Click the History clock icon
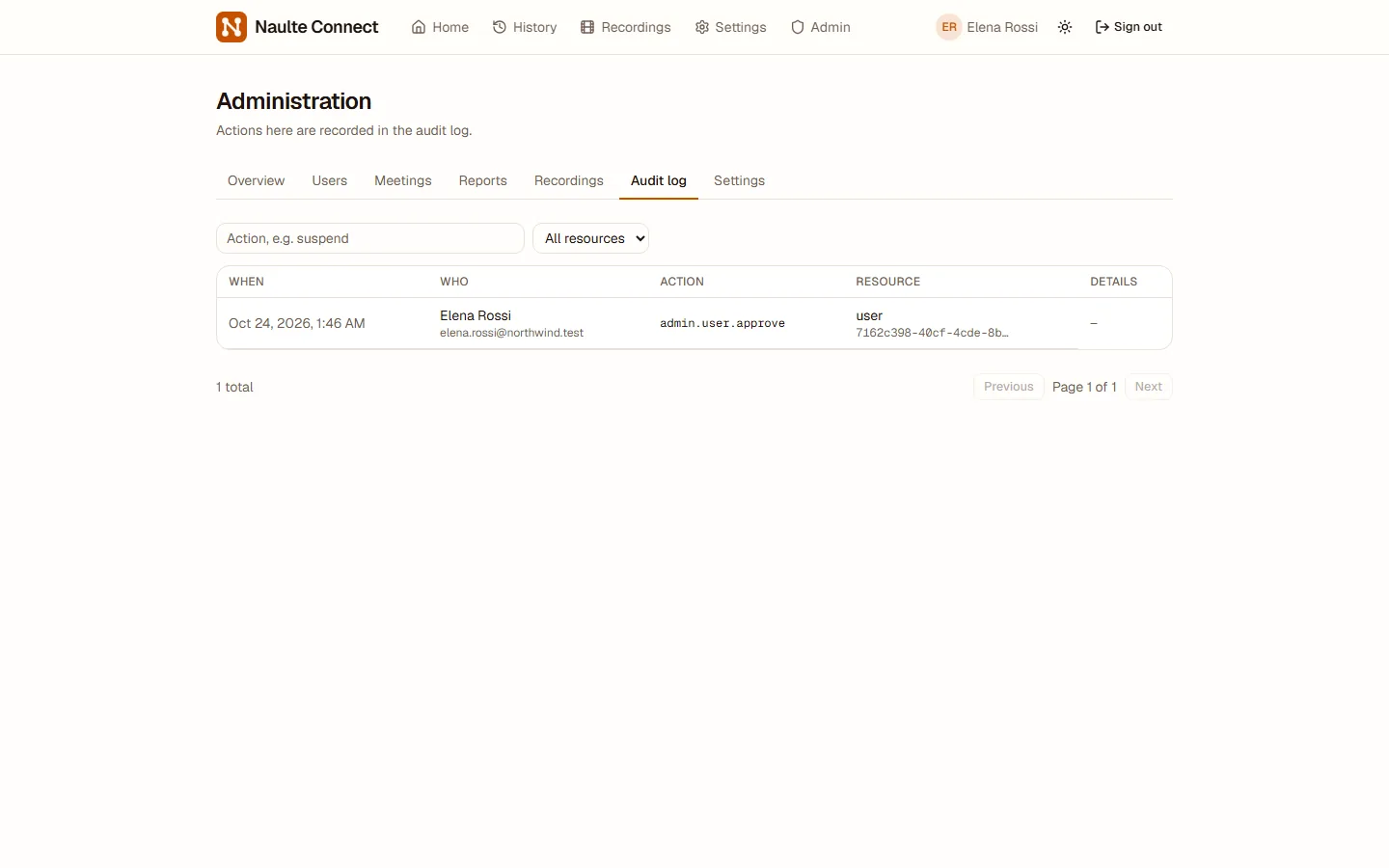 [x=500, y=27]
